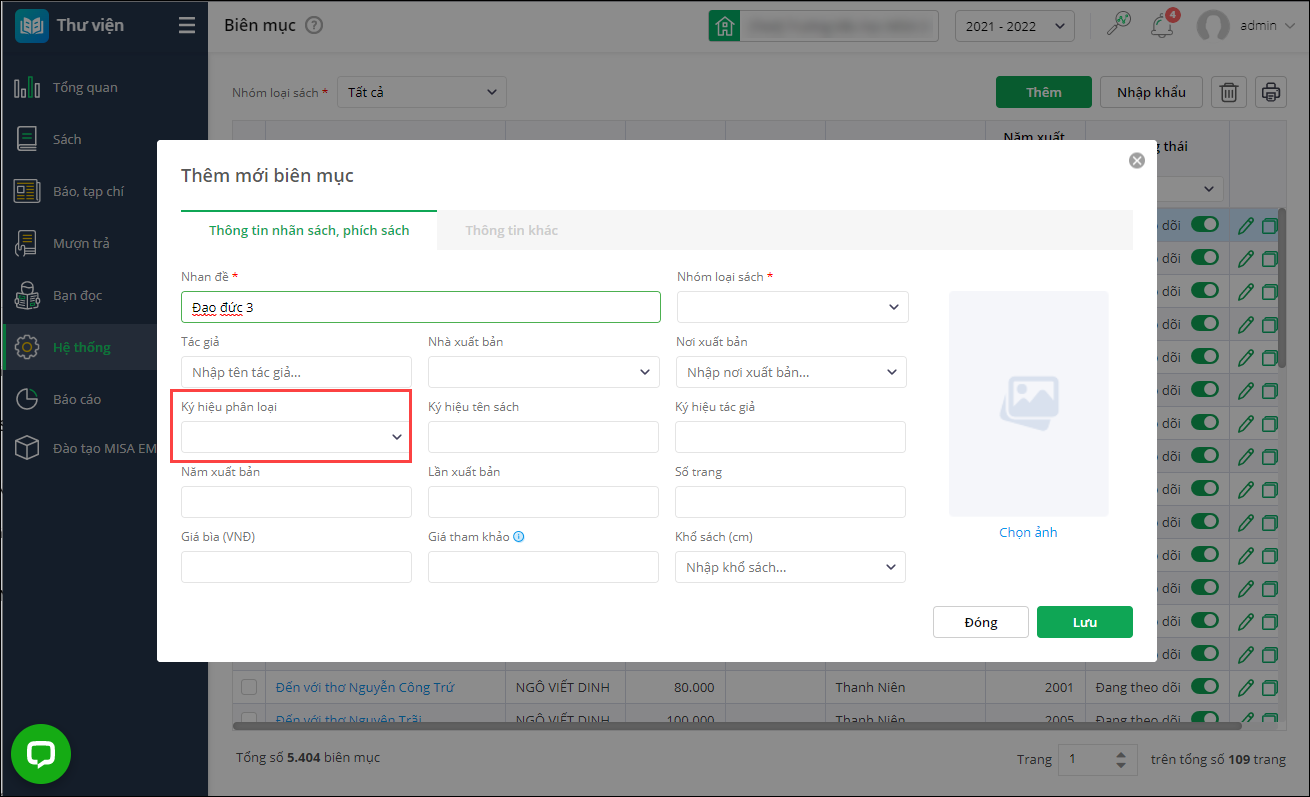Click the green home school icon
Viewport: 1310px width, 797px height.
(x=724, y=26)
